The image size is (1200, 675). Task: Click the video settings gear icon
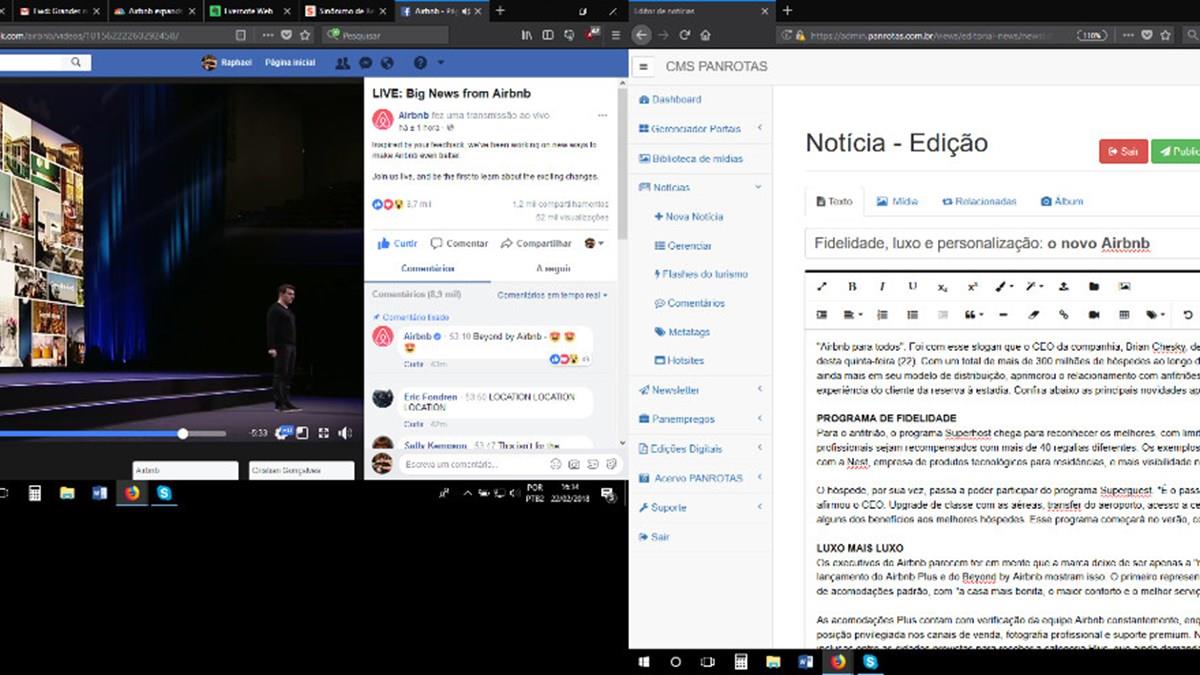[x=283, y=433]
